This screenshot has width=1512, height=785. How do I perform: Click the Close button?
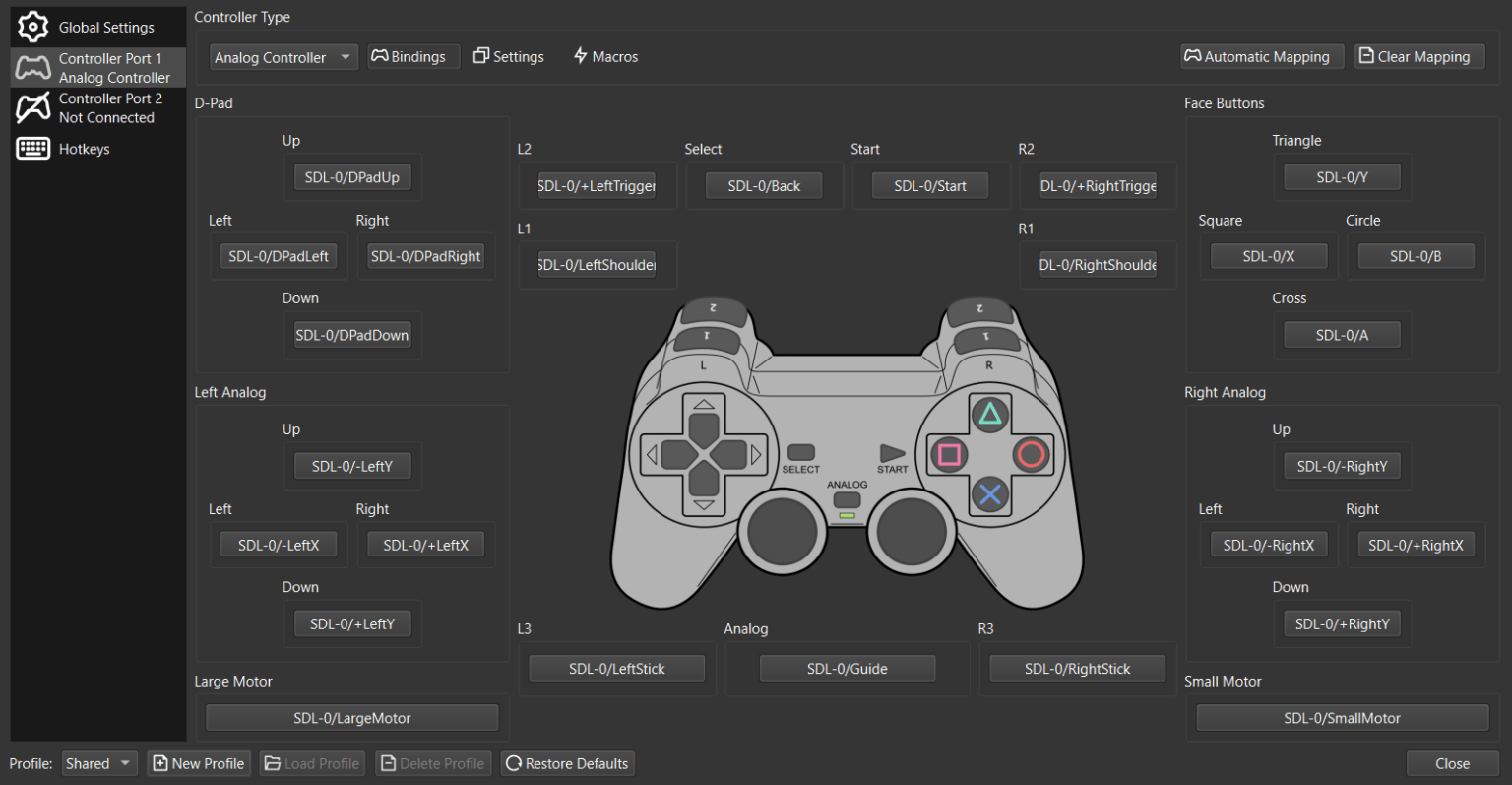coord(1452,763)
